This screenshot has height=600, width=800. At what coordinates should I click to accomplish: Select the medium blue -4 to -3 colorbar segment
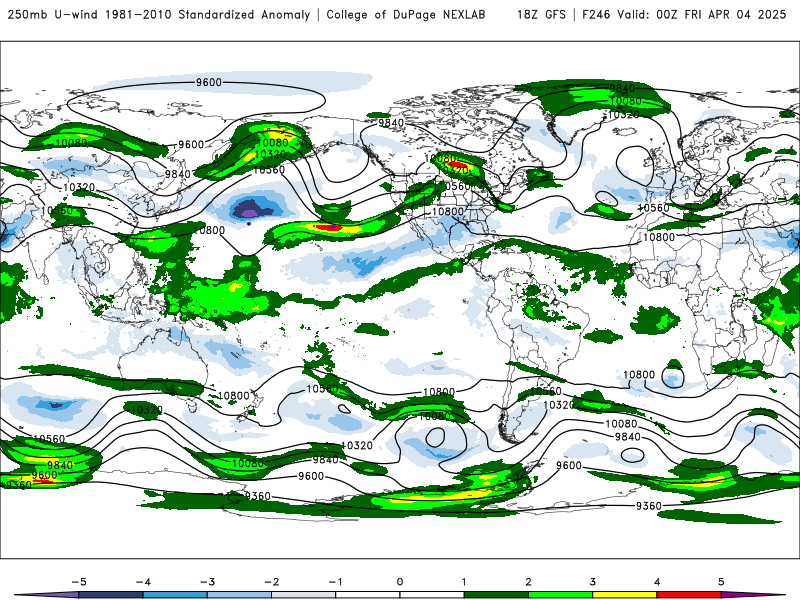(175, 595)
